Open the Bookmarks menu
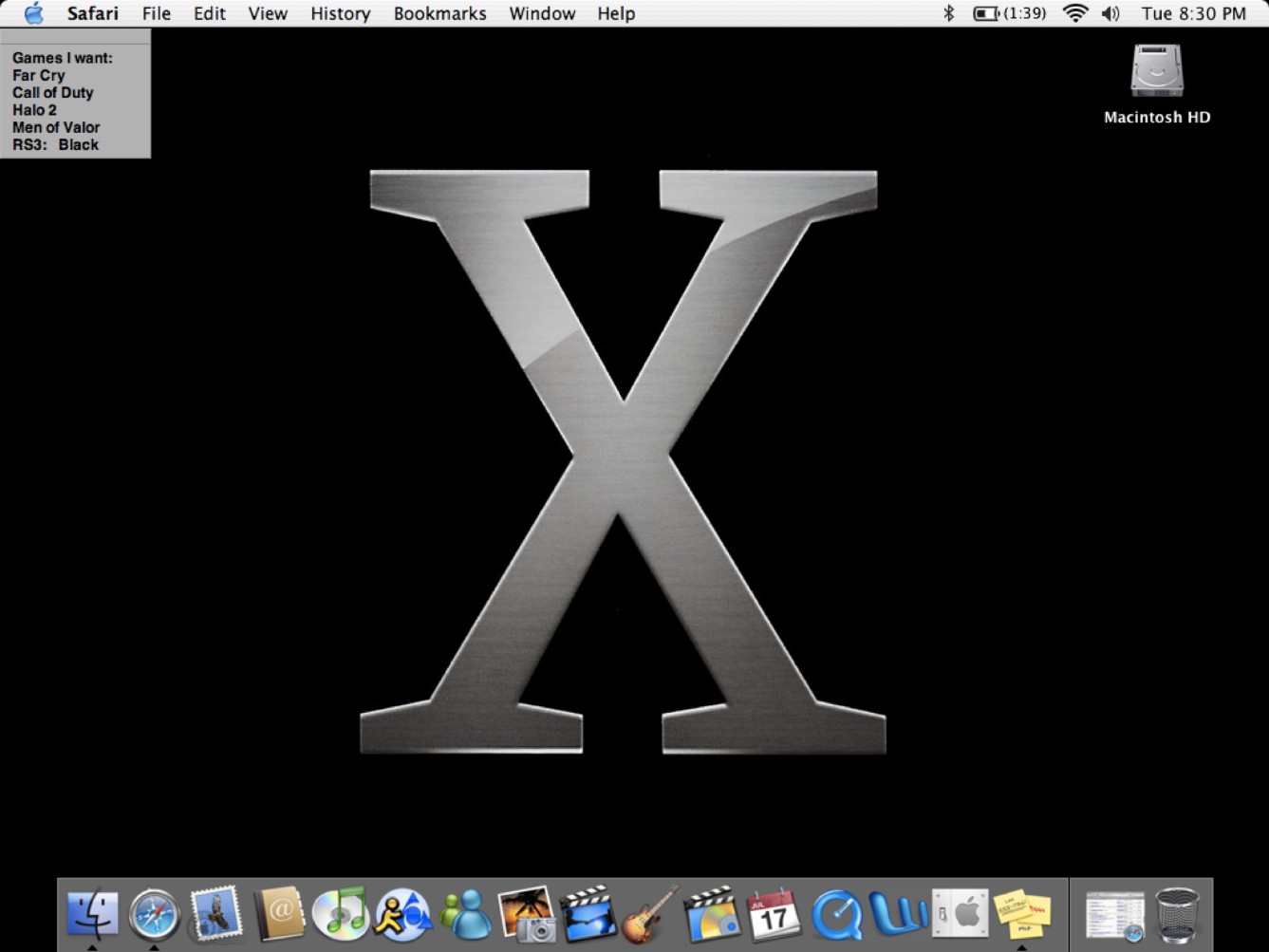Viewport: 1269px width, 952px height. coord(439,13)
